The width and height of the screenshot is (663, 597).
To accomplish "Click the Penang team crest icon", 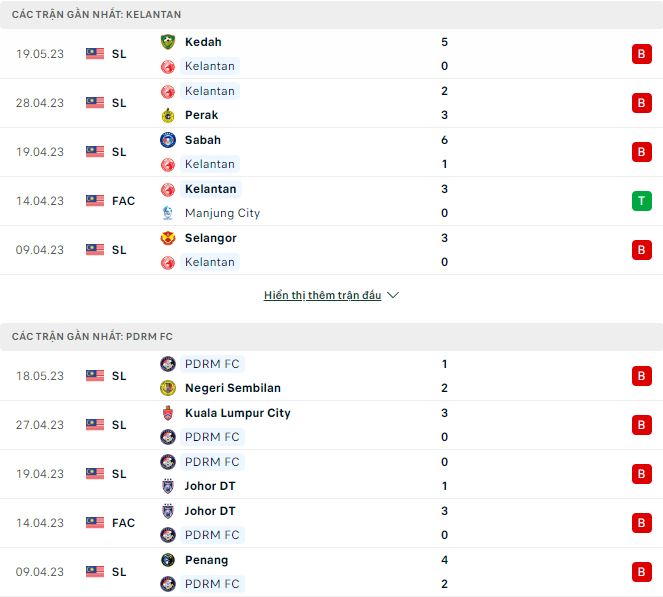I will click(167, 560).
